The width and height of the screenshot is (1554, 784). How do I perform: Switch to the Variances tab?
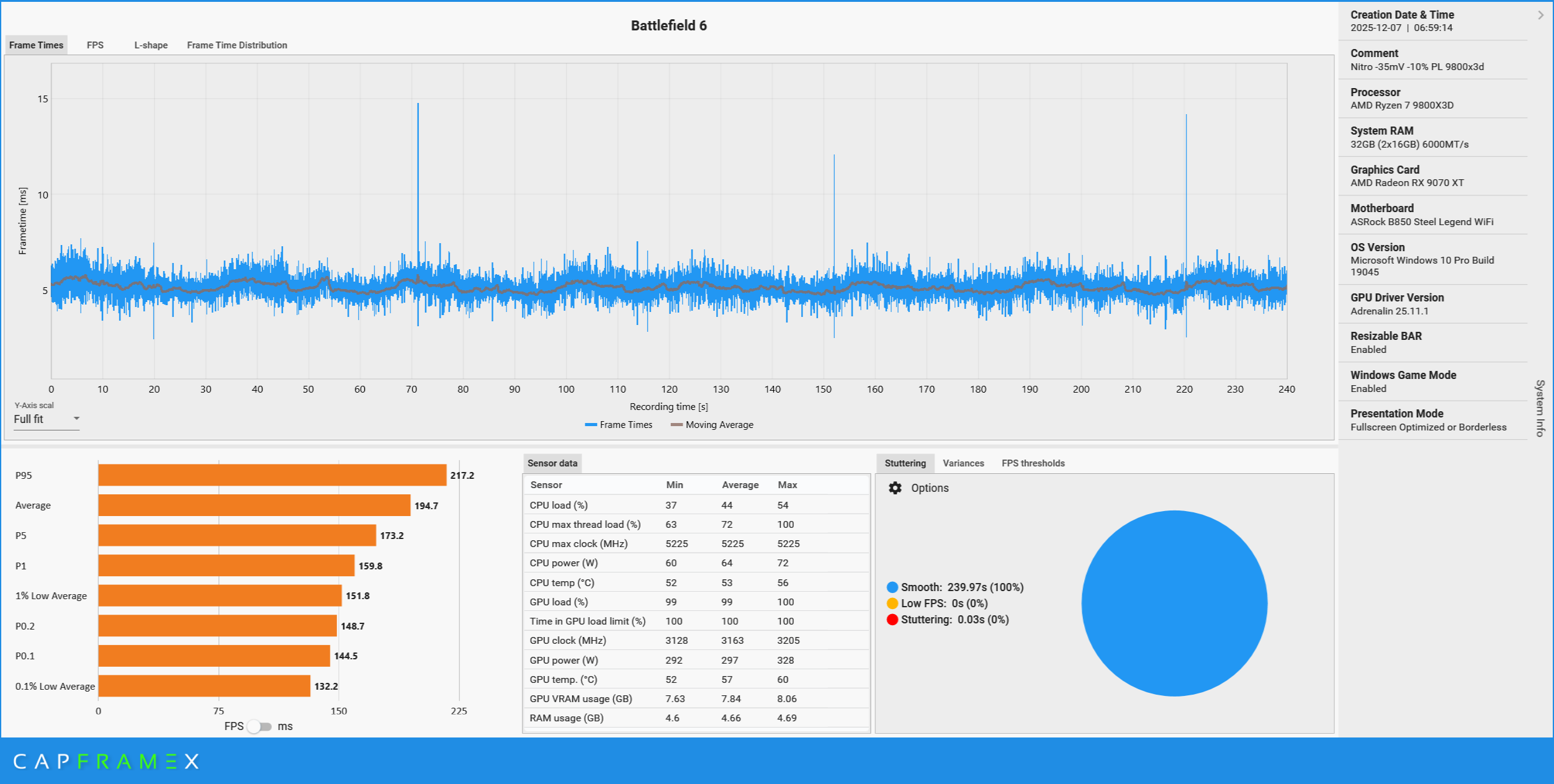click(x=963, y=463)
